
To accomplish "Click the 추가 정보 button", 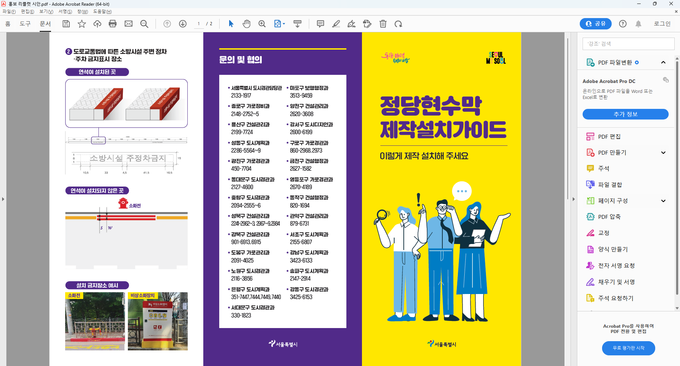I will pyautogui.click(x=625, y=114).
